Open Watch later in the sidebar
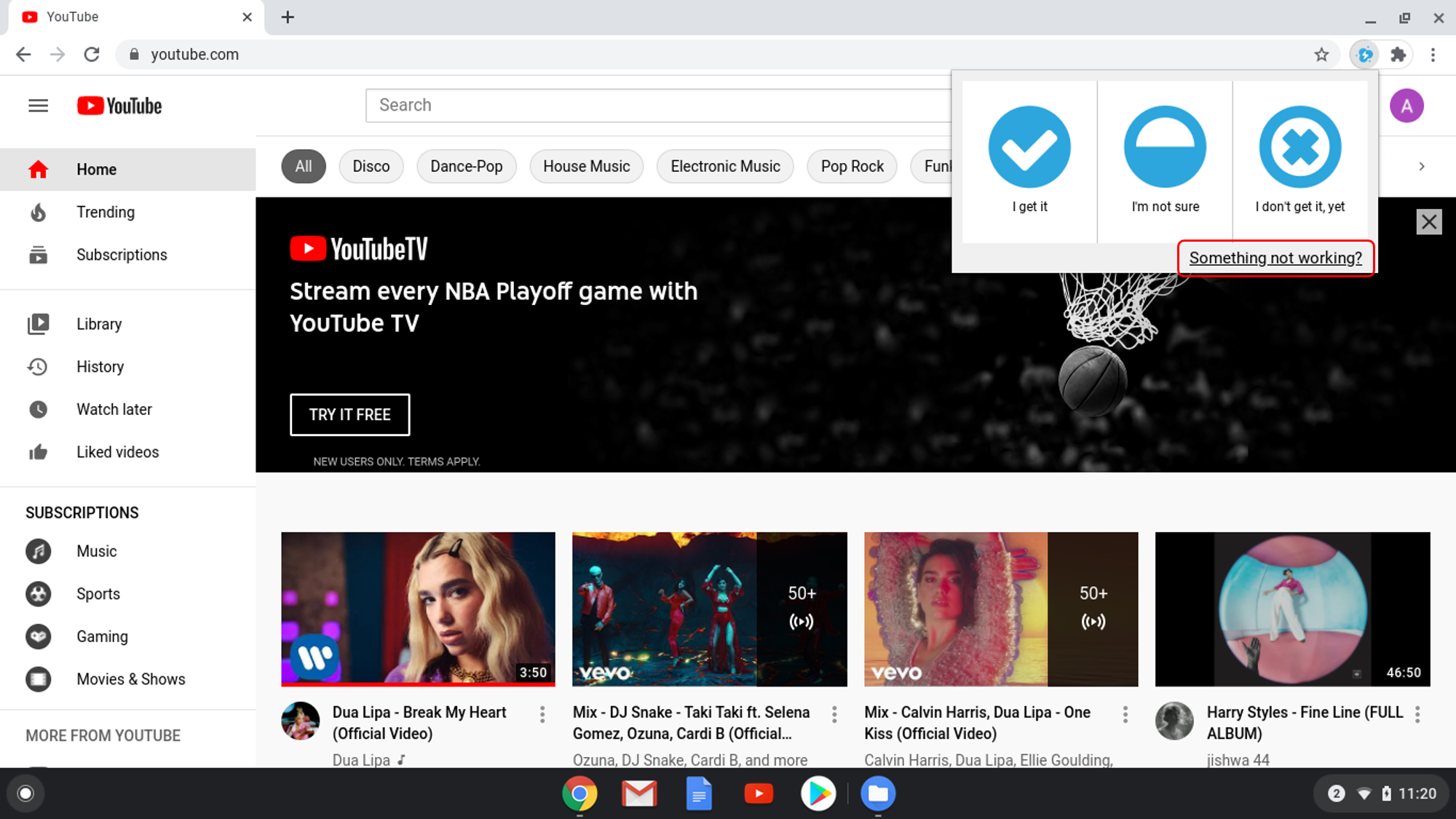 [x=128, y=409]
